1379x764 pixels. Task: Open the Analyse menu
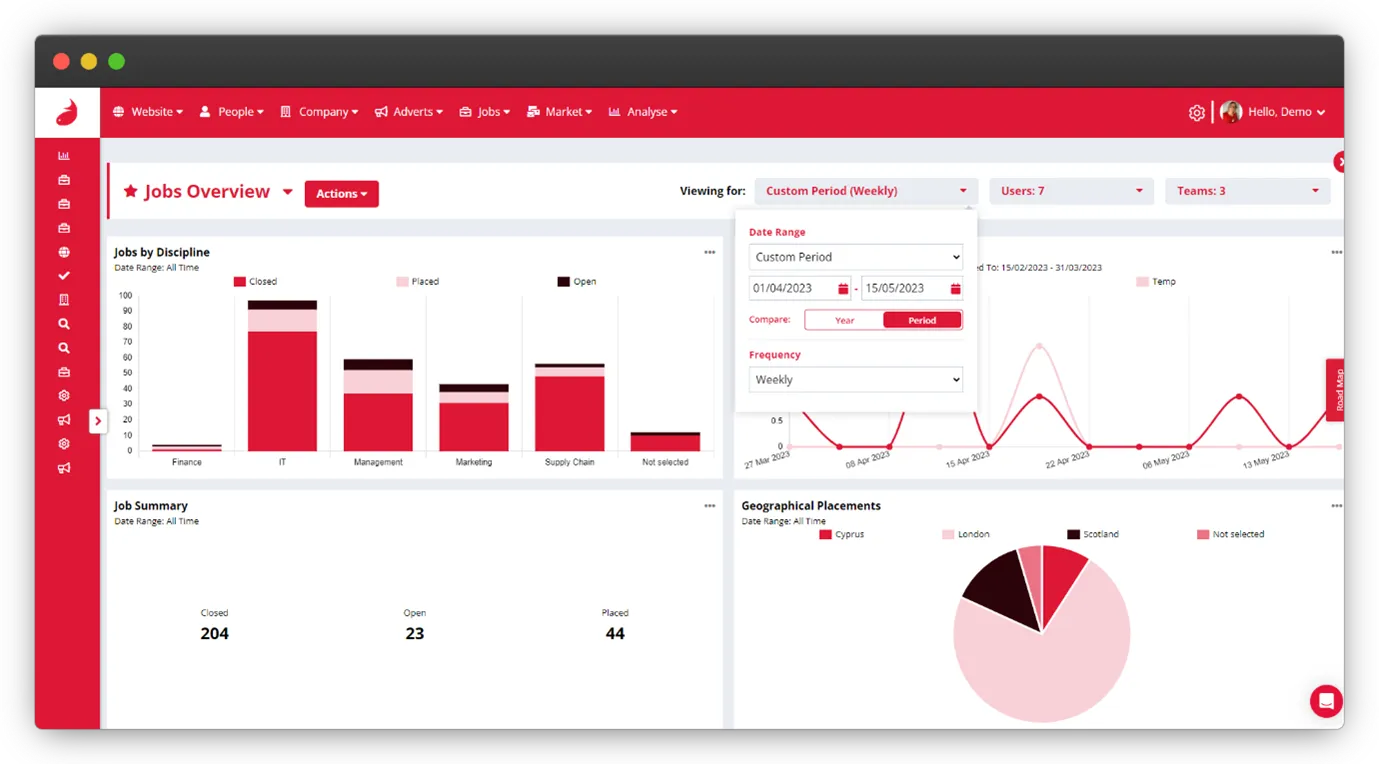[643, 111]
